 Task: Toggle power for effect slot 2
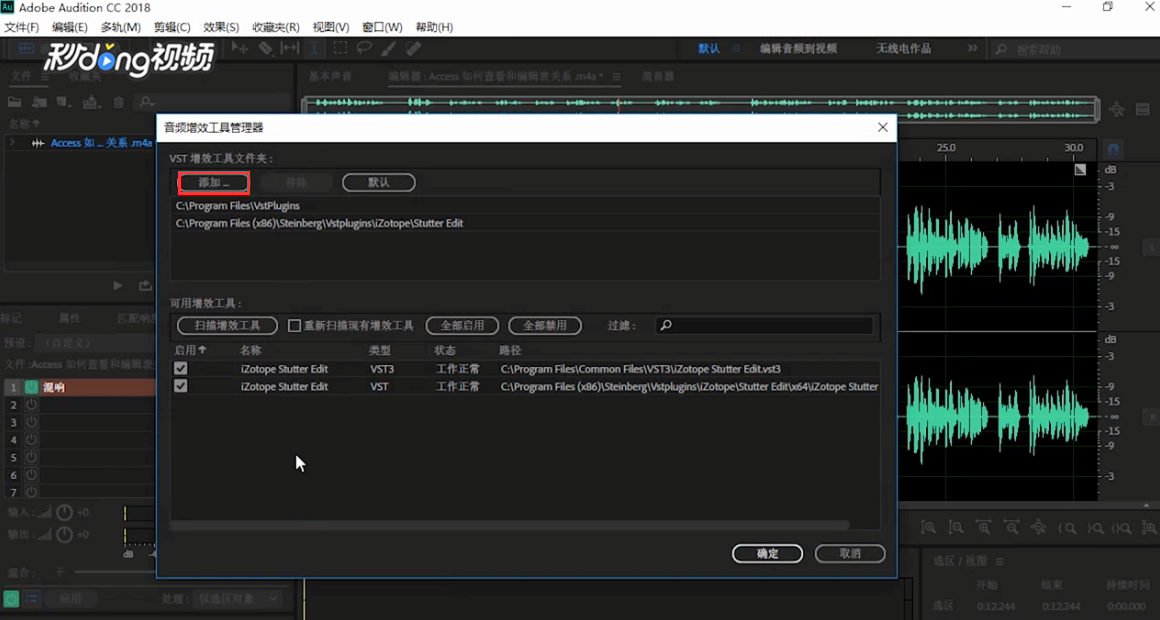click(31, 405)
